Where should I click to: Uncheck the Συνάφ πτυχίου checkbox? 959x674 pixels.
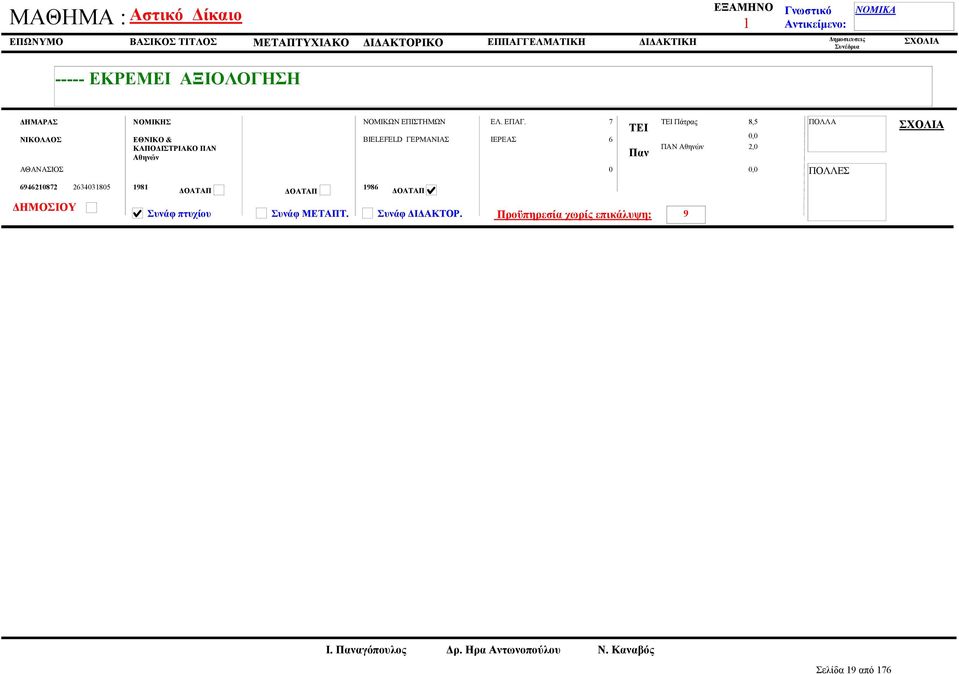tap(137, 213)
